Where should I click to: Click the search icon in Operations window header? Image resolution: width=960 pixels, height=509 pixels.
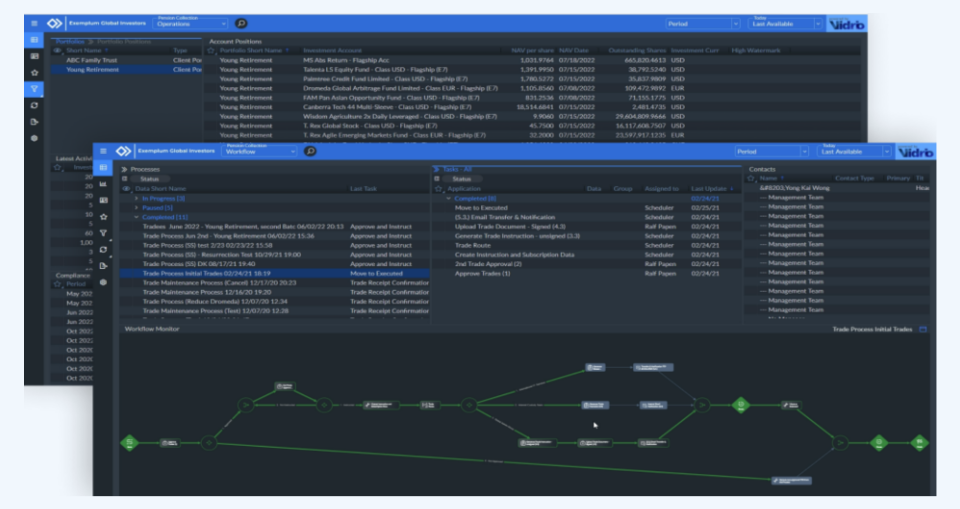click(x=241, y=23)
